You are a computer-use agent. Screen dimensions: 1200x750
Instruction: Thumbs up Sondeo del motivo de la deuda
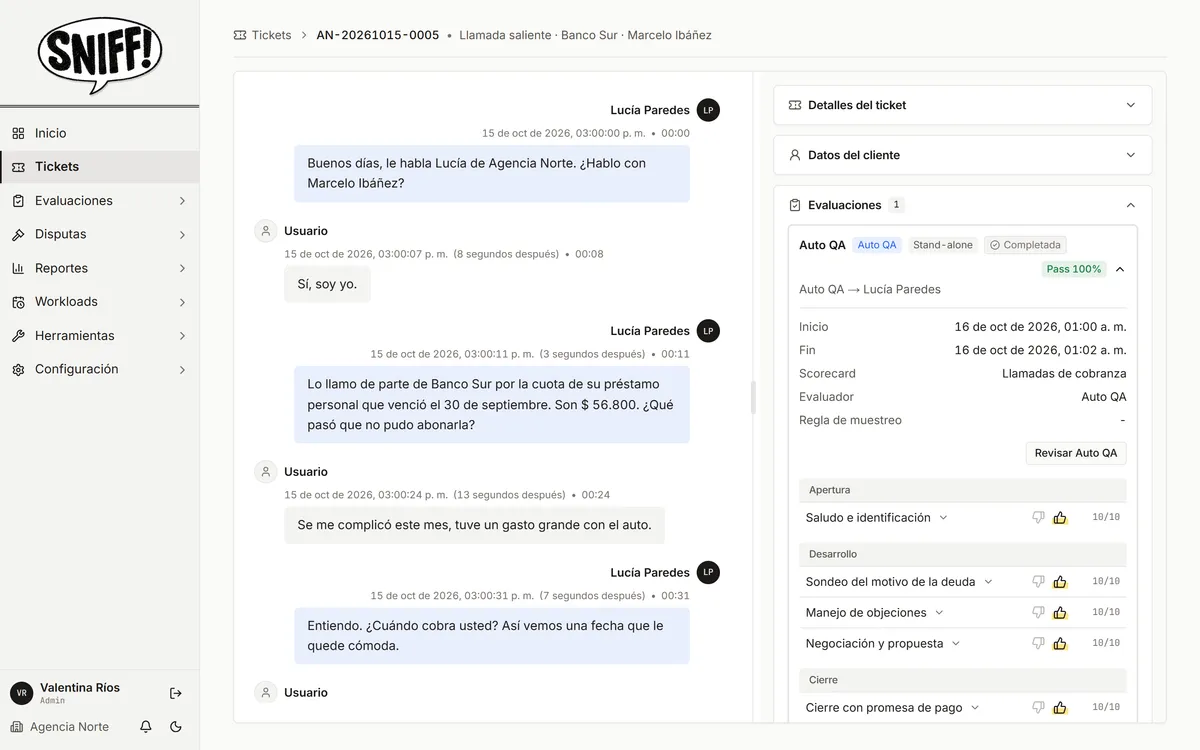tap(1060, 582)
